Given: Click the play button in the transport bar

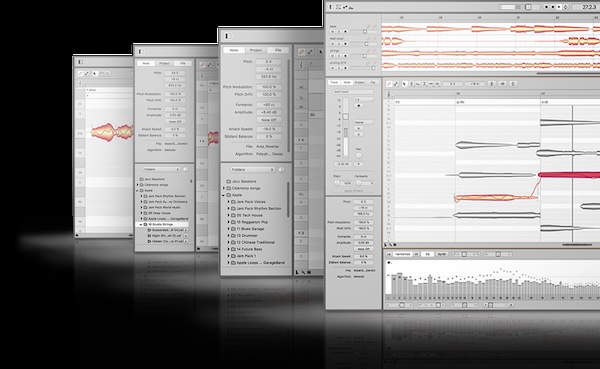Looking at the screenshot, I should point(559,7).
